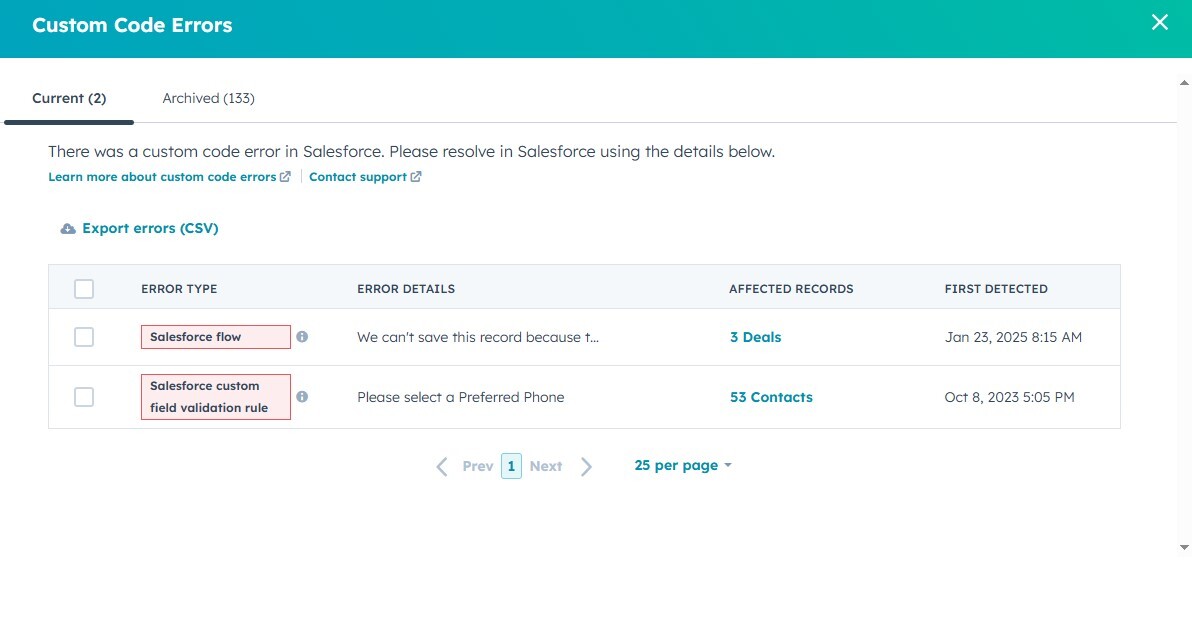The height and width of the screenshot is (639, 1192).
Task: Check the Salesforce custom field validation rule checkbox
Action: (x=84, y=397)
